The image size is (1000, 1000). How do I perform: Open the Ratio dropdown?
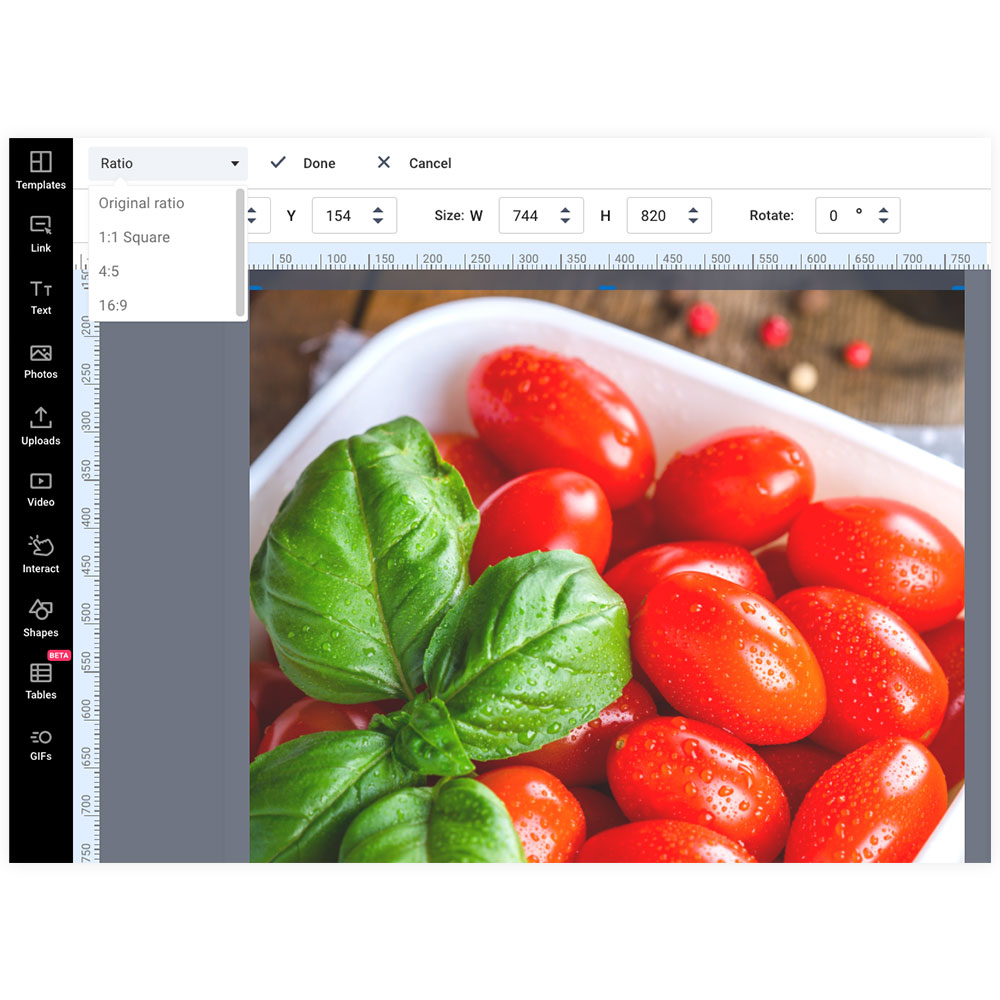click(166, 163)
